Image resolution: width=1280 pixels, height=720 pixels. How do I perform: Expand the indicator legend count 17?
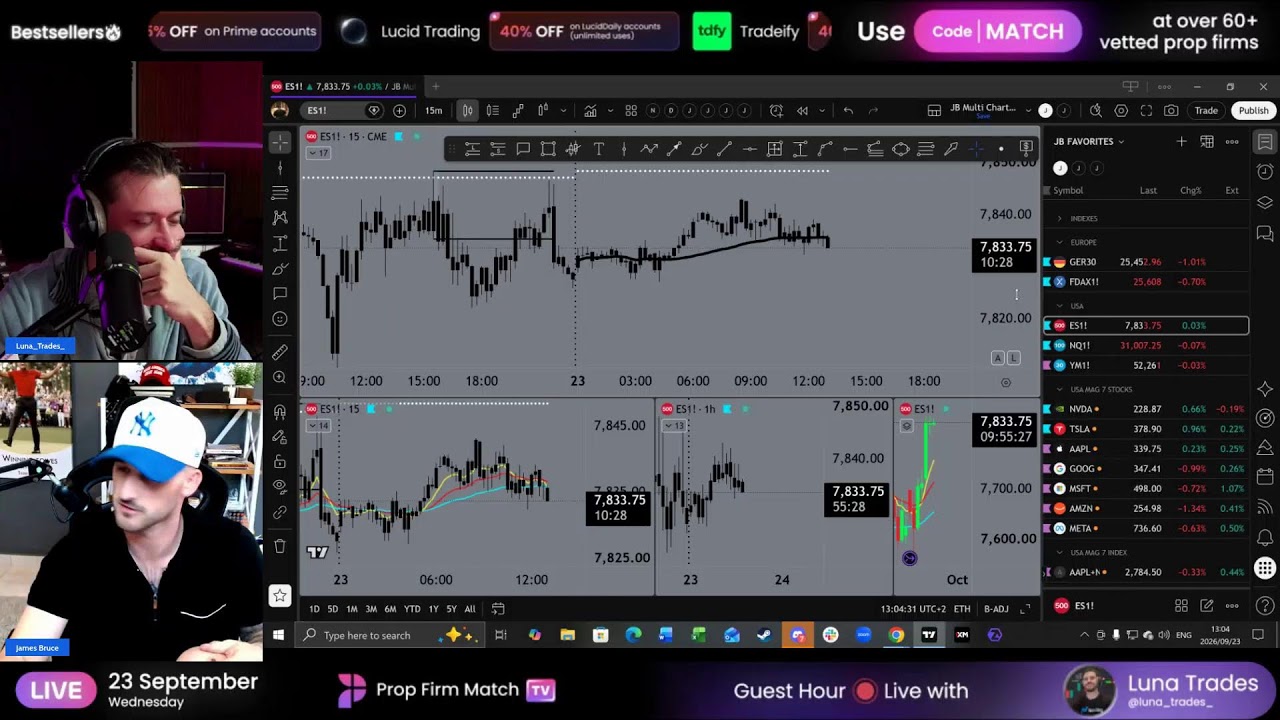tap(319, 153)
